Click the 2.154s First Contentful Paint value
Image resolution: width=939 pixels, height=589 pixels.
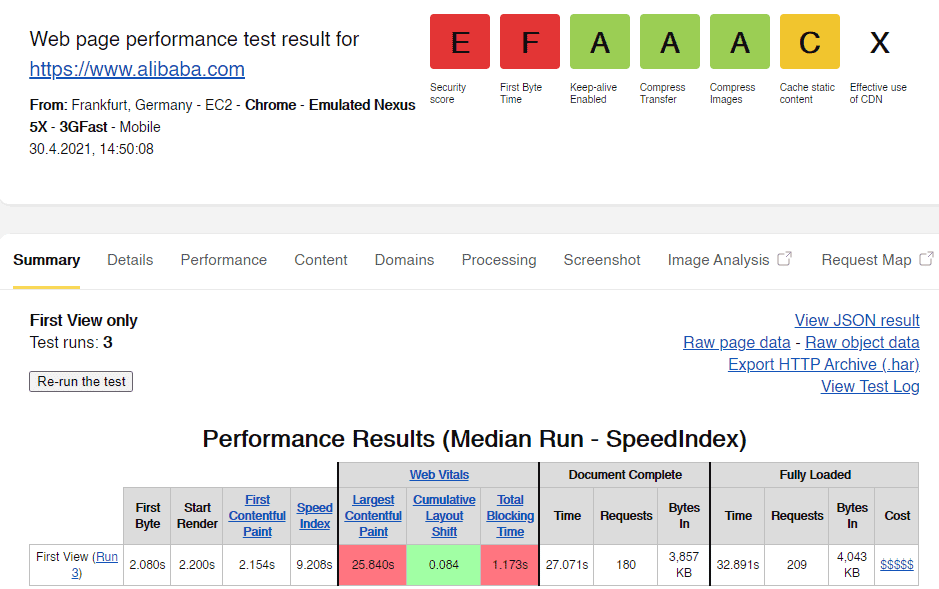[256, 564]
